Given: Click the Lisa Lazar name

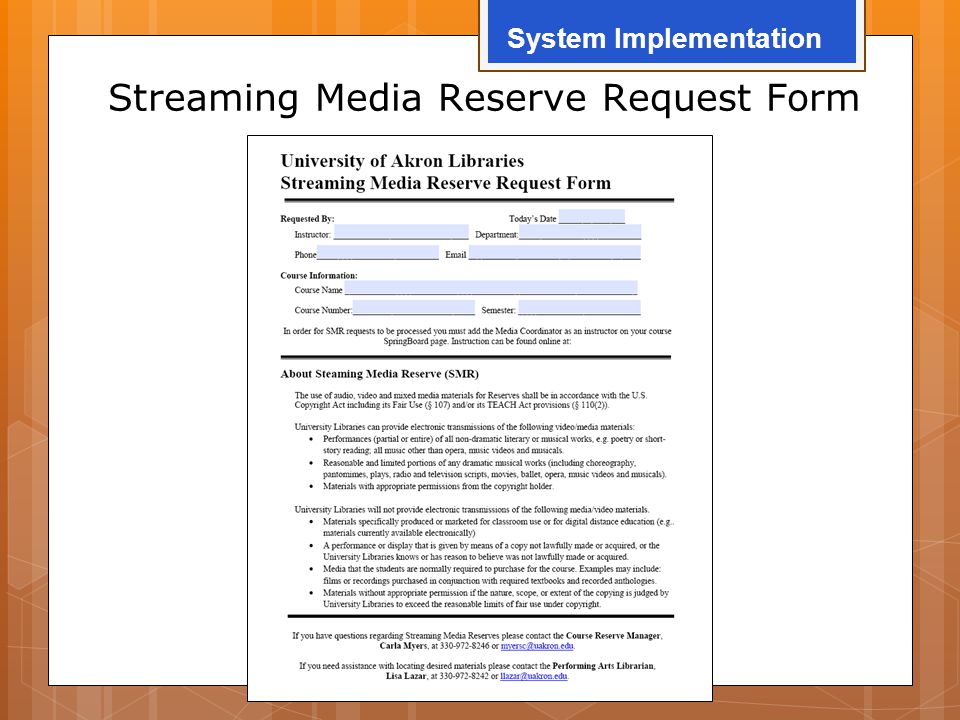Looking at the screenshot, I should pos(405,676).
